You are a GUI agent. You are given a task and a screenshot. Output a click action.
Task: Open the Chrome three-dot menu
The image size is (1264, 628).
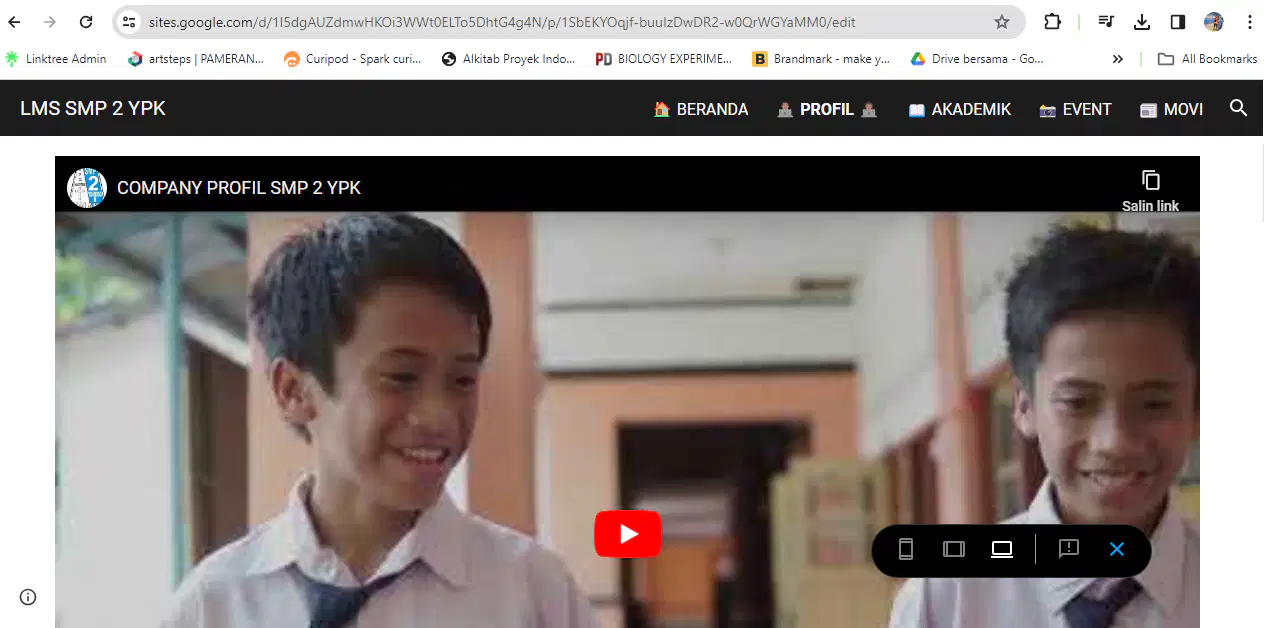tap(1249, 22)
